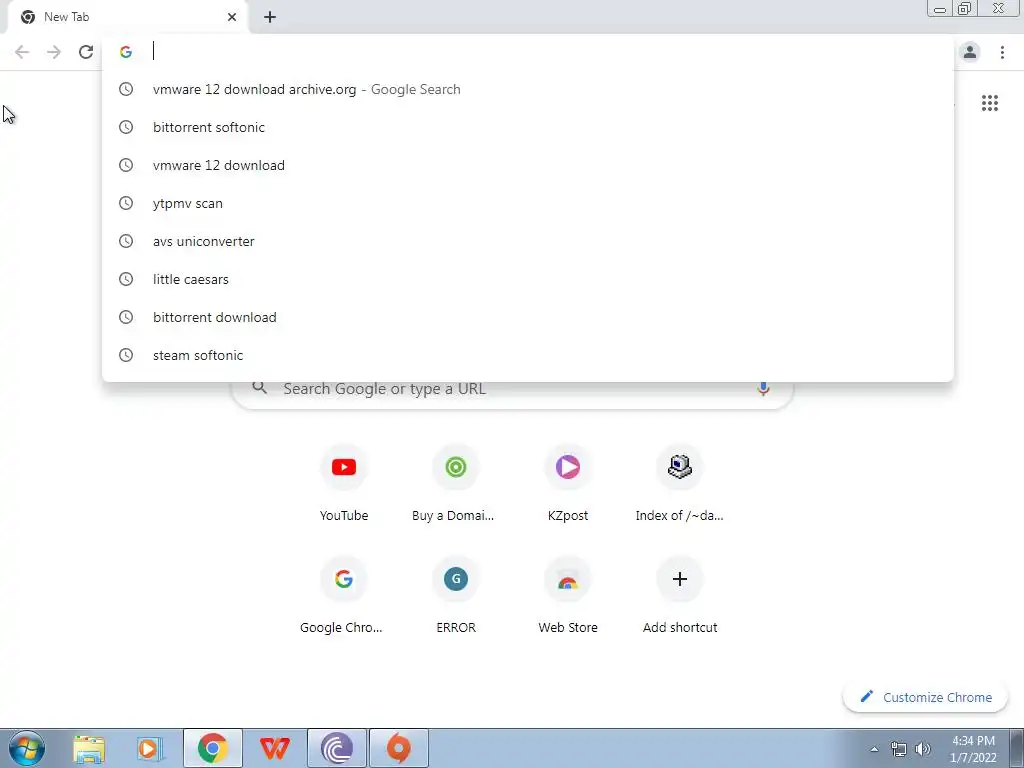The image size is (1024, 768).
Task: Click the volume speaker tray icon
Action: (x=923, y=749)
